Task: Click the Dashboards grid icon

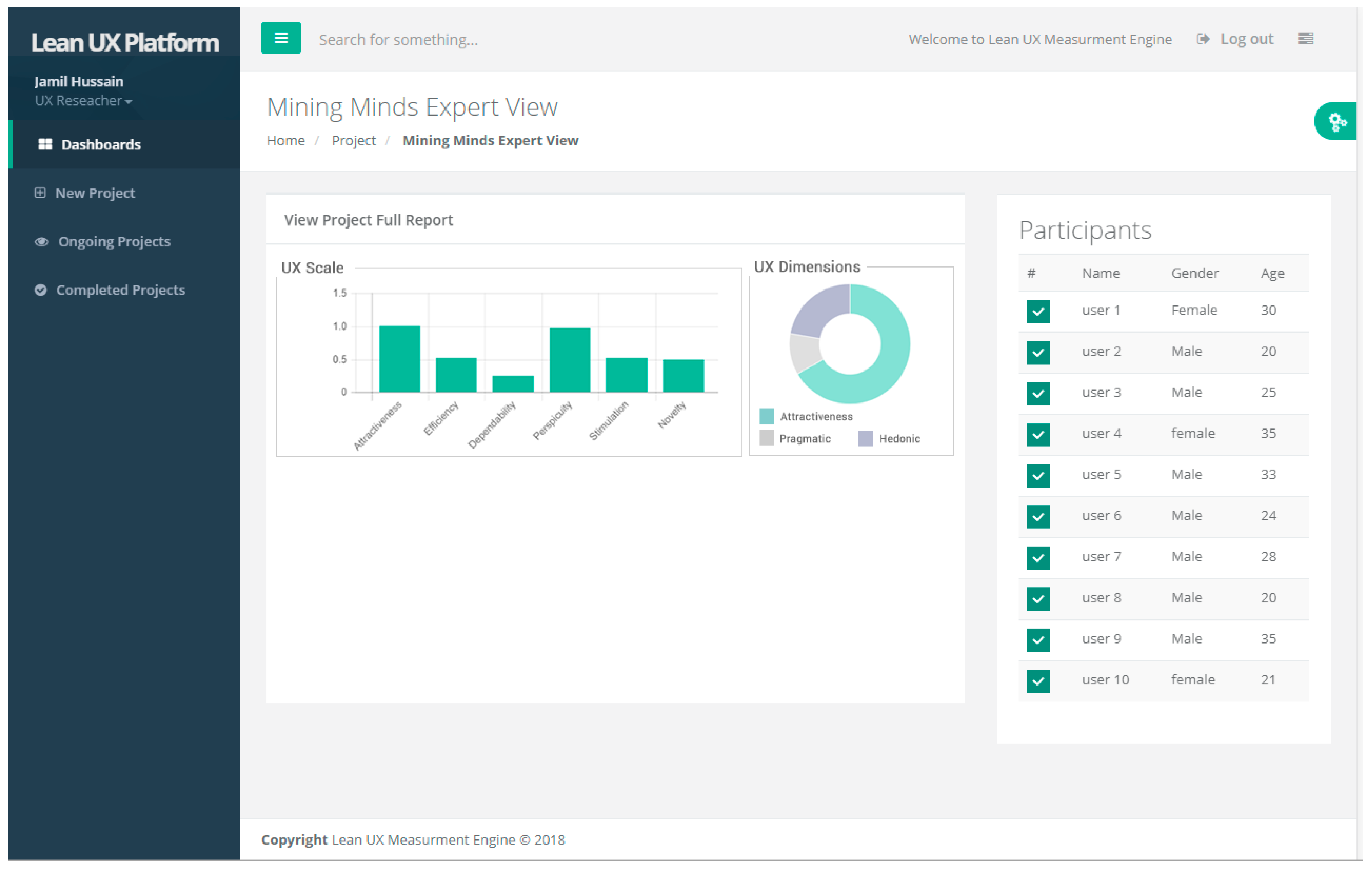Action: (x=45, y=144)
